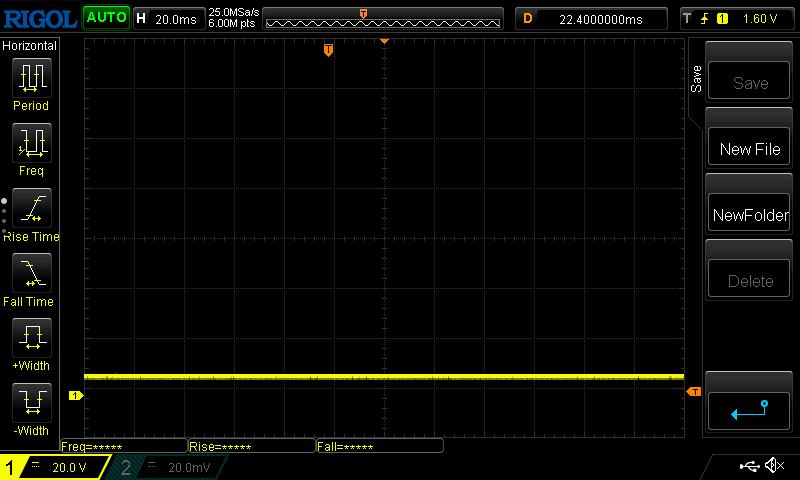This screenshot has width=800, height=480.
Task: Select the +Width measurement icon
Action: pyautogui.click(x=32, y=338)
